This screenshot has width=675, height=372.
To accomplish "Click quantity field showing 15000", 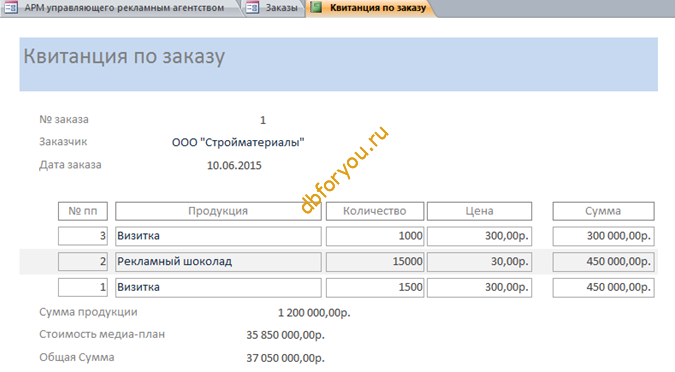I will tap(375, 262).
